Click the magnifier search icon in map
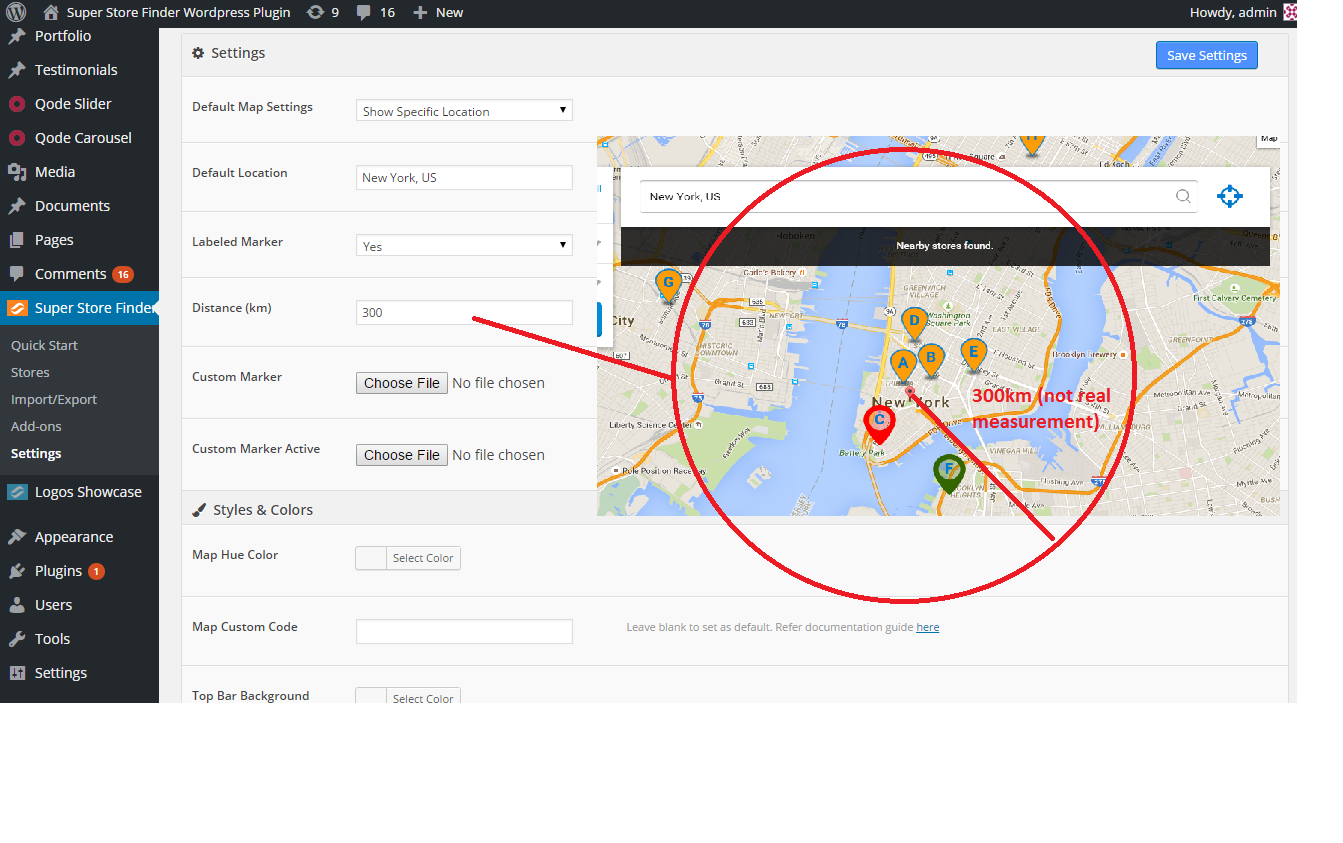 (x=1183, y=196)
